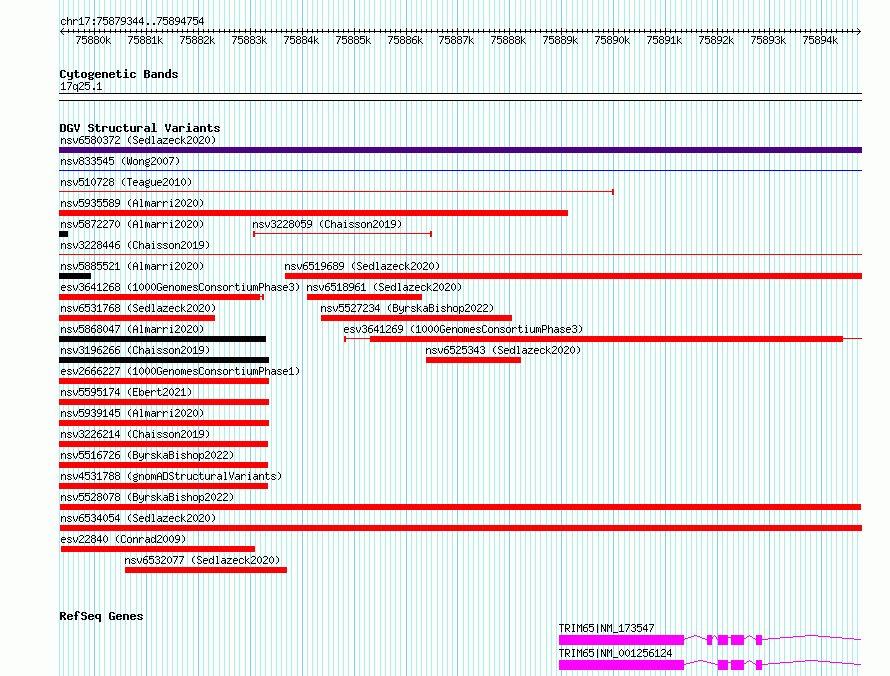Open variant nsv5872270 (Almarri2020) label
The width and height of the screenshot is (890, 676).
(x=132, y=224)
